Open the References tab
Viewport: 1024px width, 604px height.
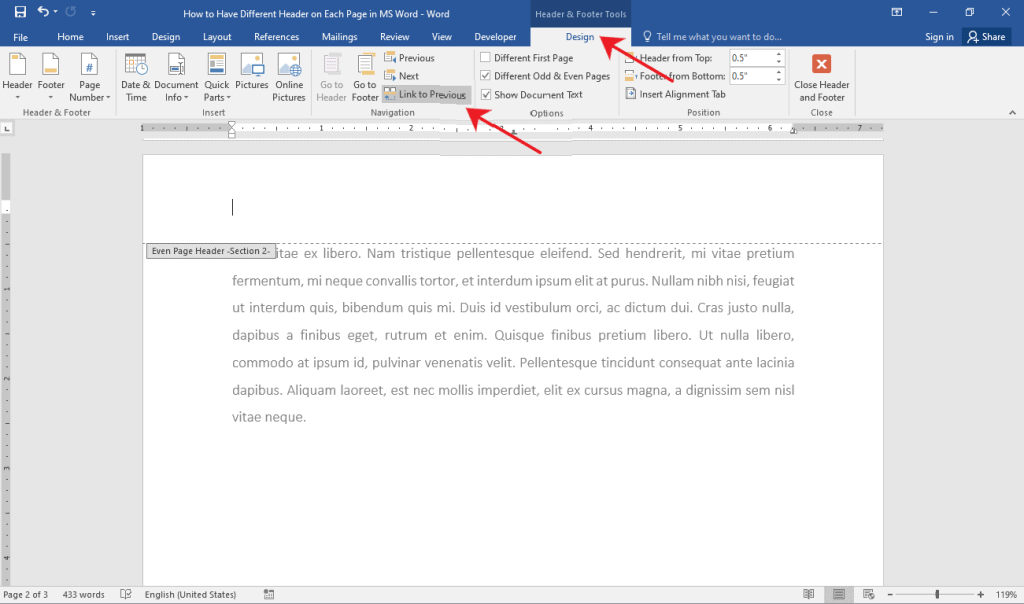click(276, 37)
